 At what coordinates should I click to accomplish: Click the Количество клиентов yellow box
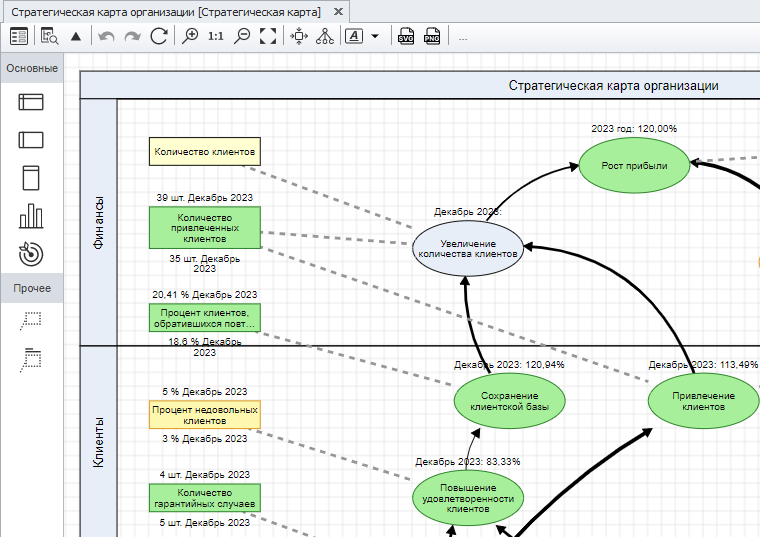click(x=204, y=152)
